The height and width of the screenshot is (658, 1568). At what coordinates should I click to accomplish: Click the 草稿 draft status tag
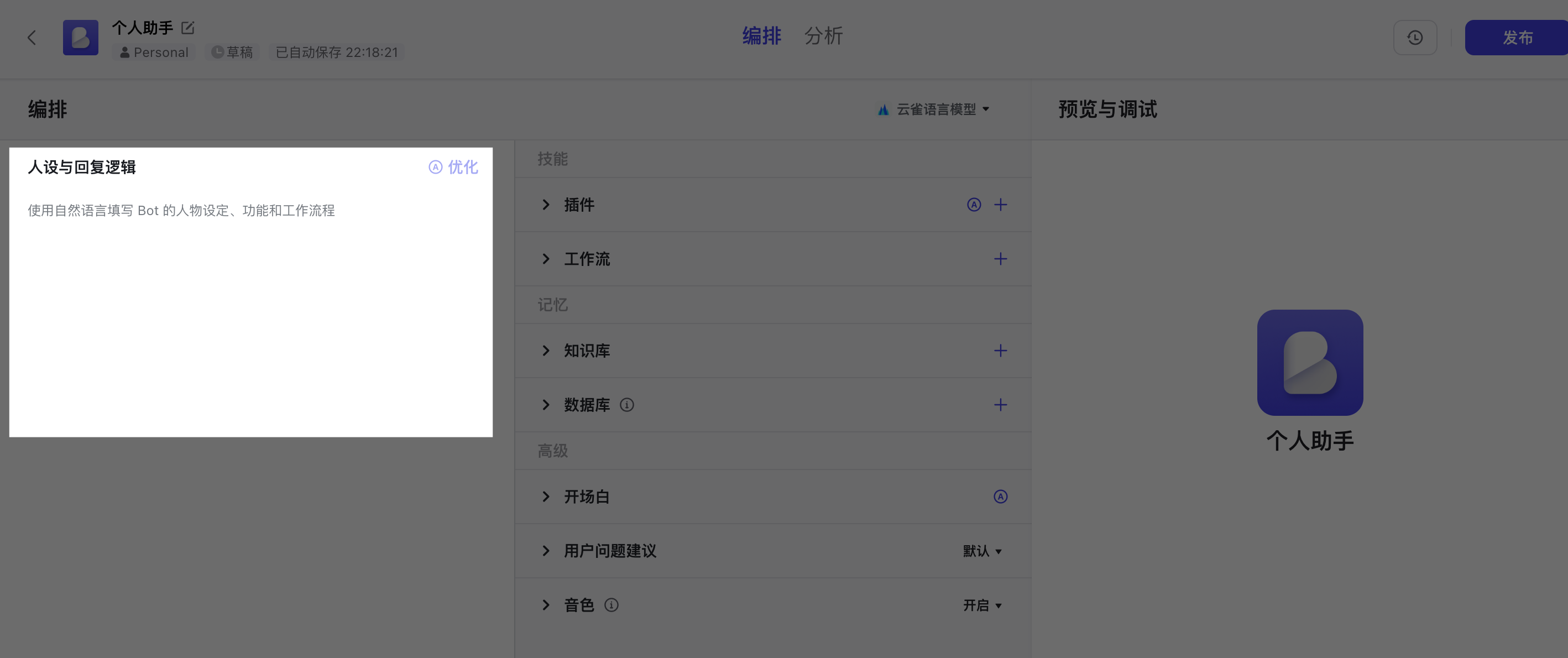coord(232,53)
